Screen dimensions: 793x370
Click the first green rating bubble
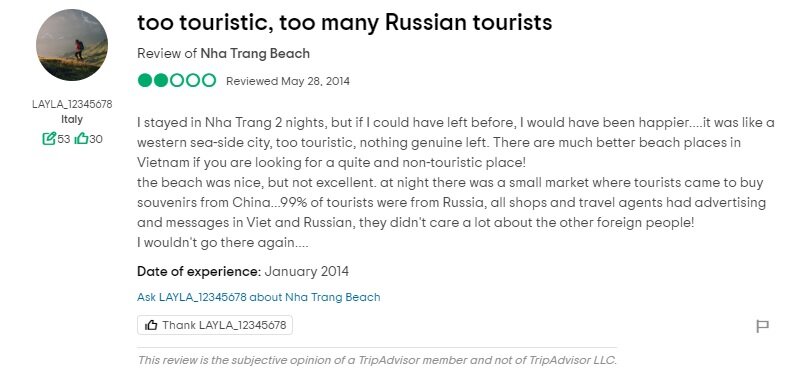tap(145, 80)
